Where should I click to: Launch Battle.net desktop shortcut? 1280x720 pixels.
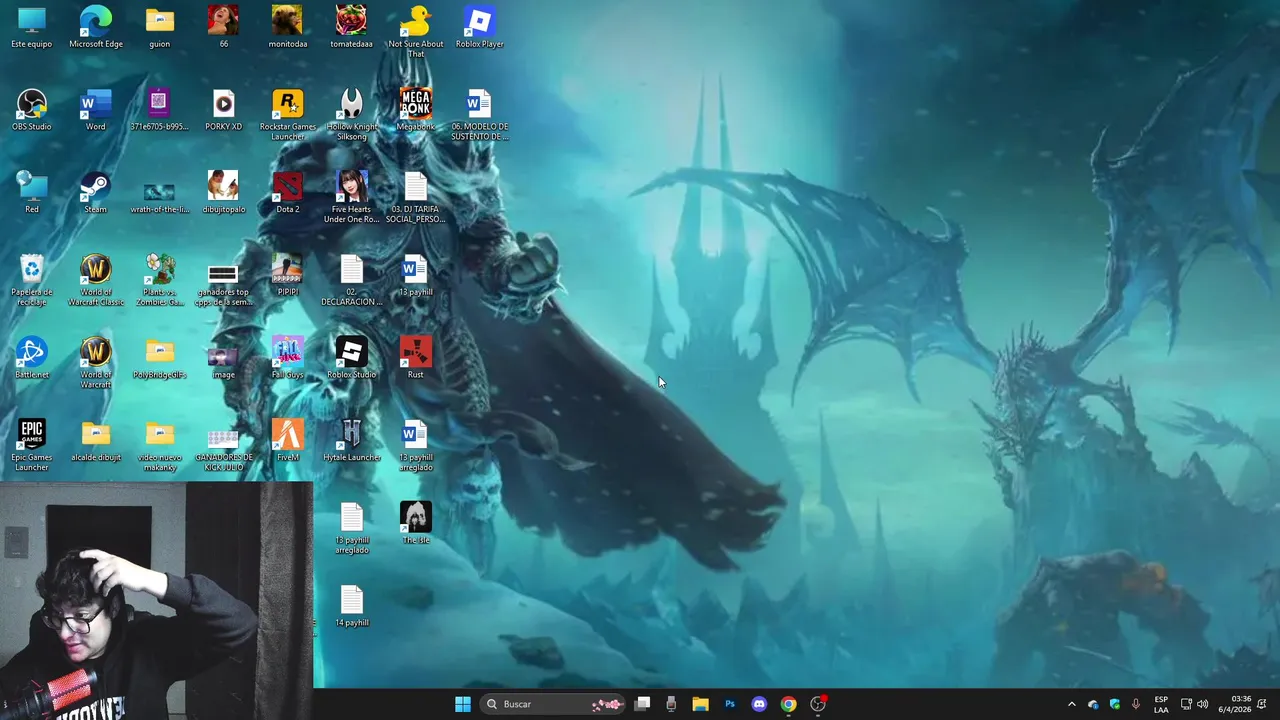point(32,358)
